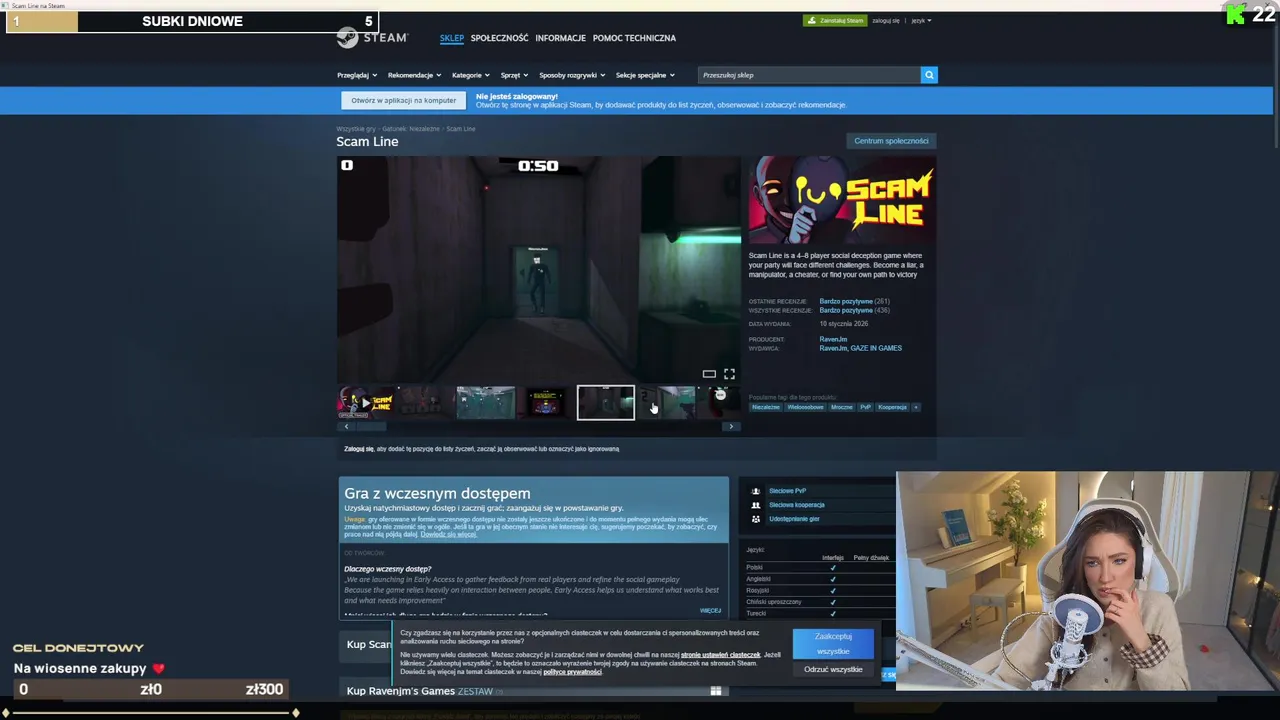Image resolution: width=1280 pixels, height=720 pixels.
Task: Click Wszystkie gry breadcrumb
Action: 356,129
